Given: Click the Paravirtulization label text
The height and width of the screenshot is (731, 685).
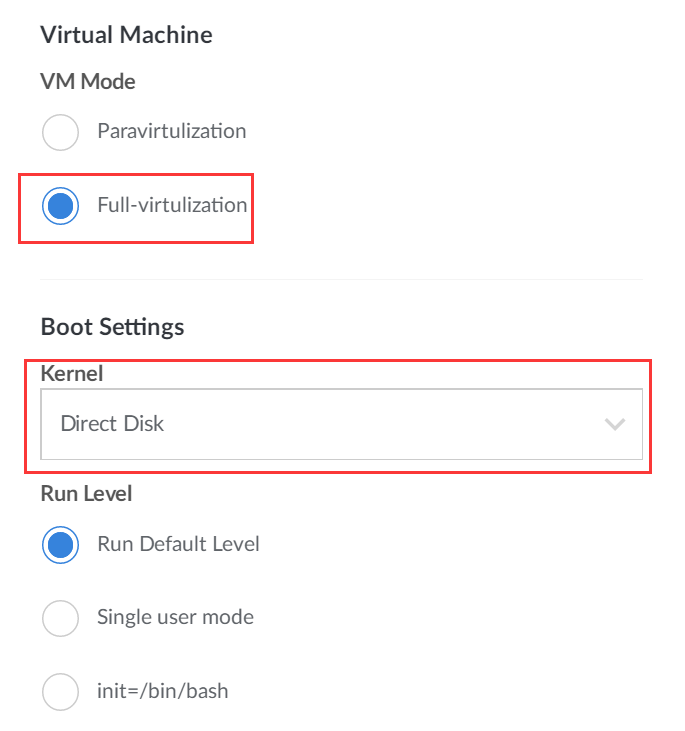Looking at the screenshot, I should coord(171,131).
